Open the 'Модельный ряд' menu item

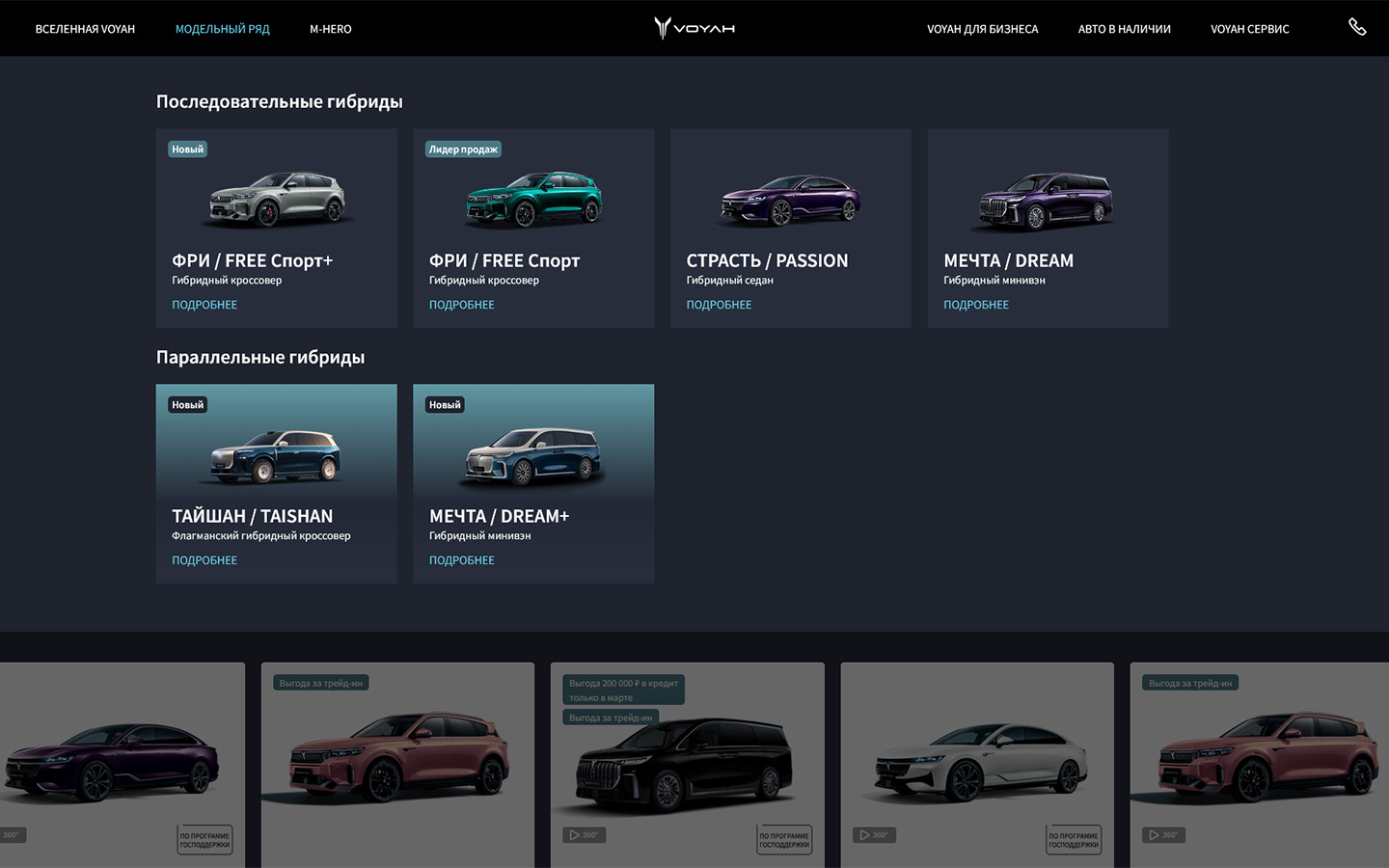tap(222, 29)
